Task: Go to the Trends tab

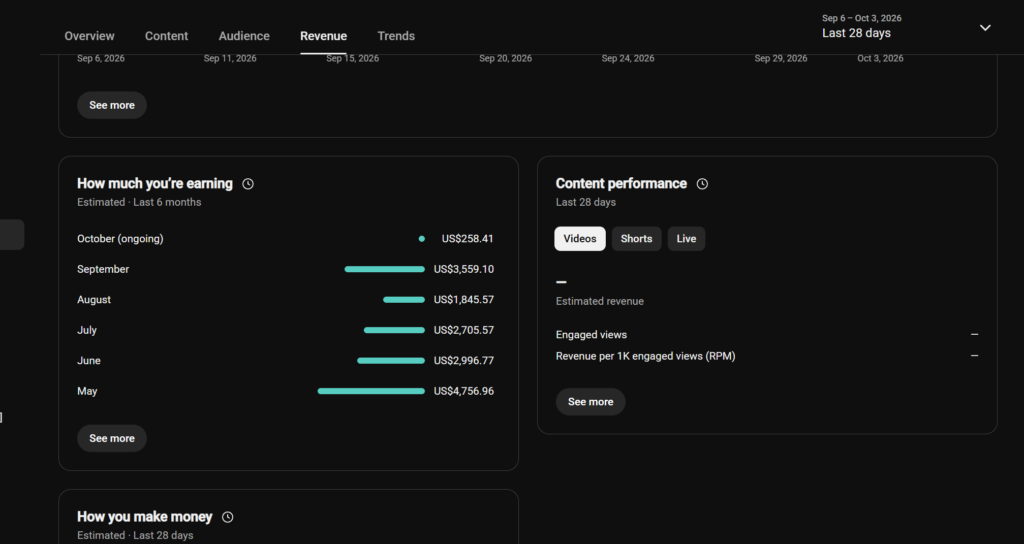Action: [x=396, y=36]
